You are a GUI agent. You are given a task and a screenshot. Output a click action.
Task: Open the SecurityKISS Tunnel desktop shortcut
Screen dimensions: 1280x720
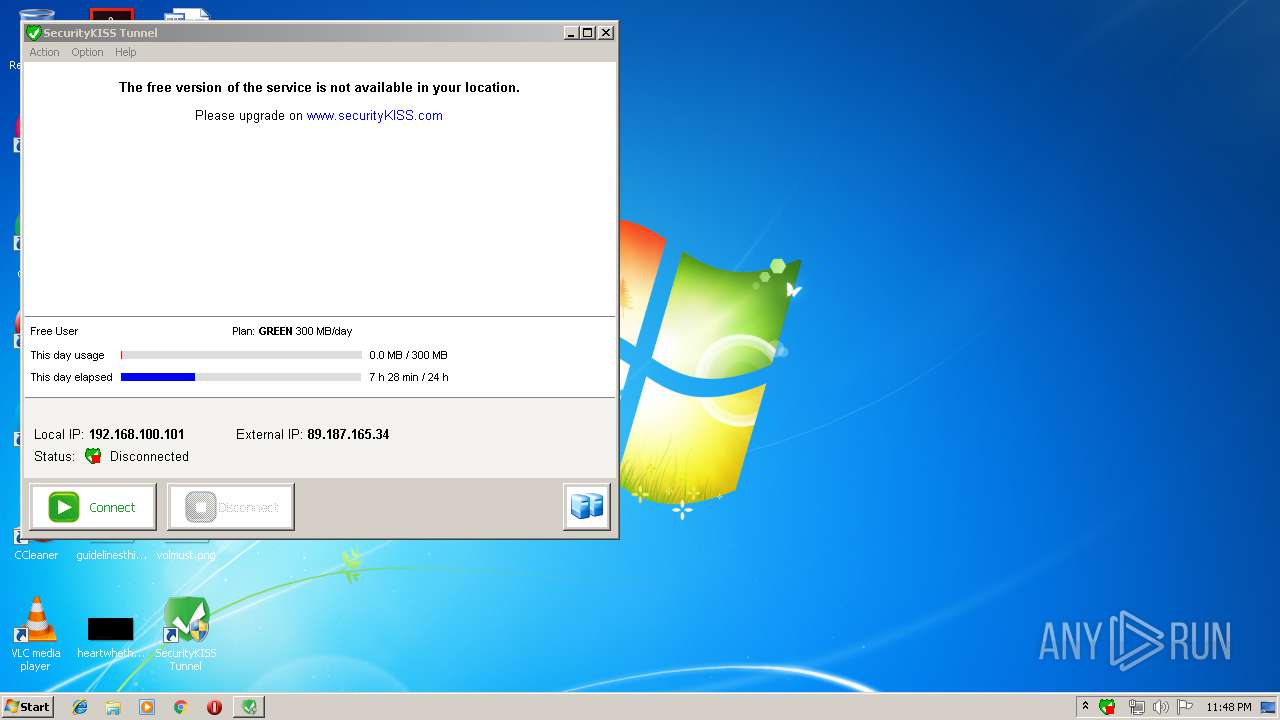pyautogui.click(x=186, y=634)
